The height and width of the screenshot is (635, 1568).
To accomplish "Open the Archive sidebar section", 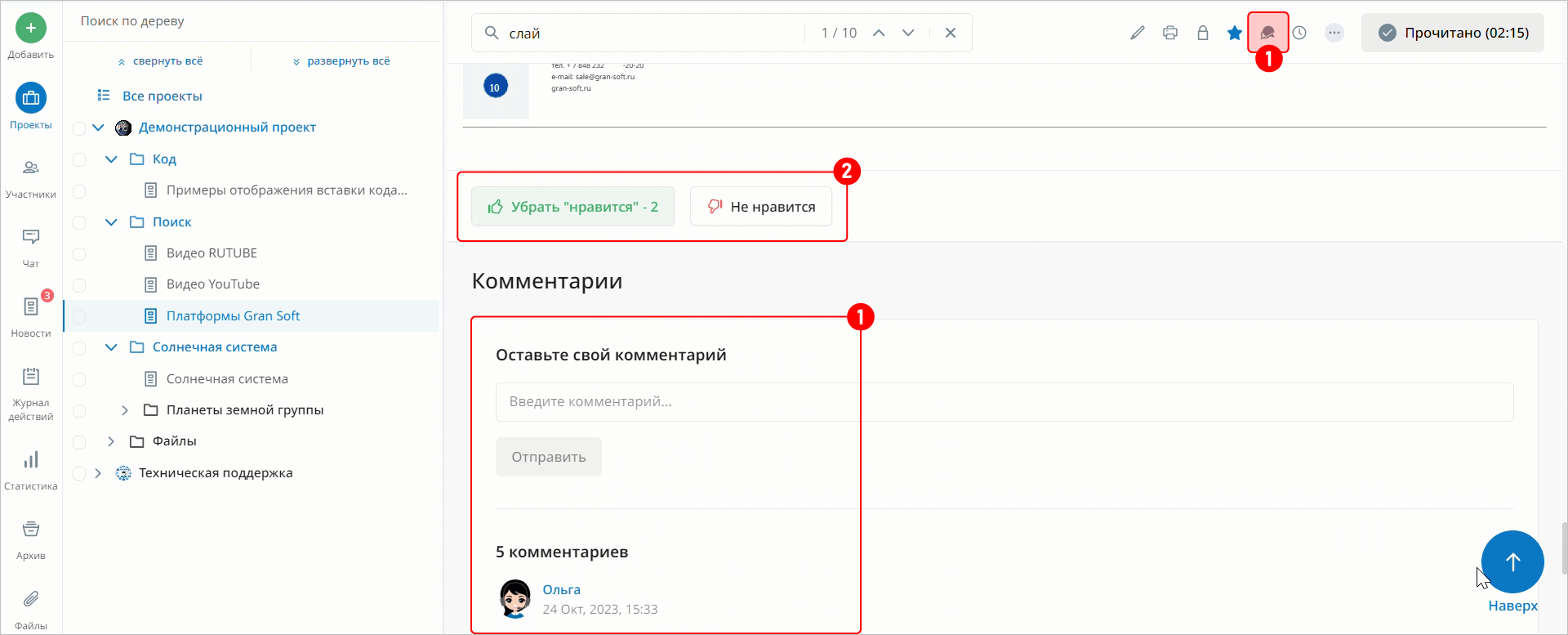I will pyautogui.click(x=31, y=539).
